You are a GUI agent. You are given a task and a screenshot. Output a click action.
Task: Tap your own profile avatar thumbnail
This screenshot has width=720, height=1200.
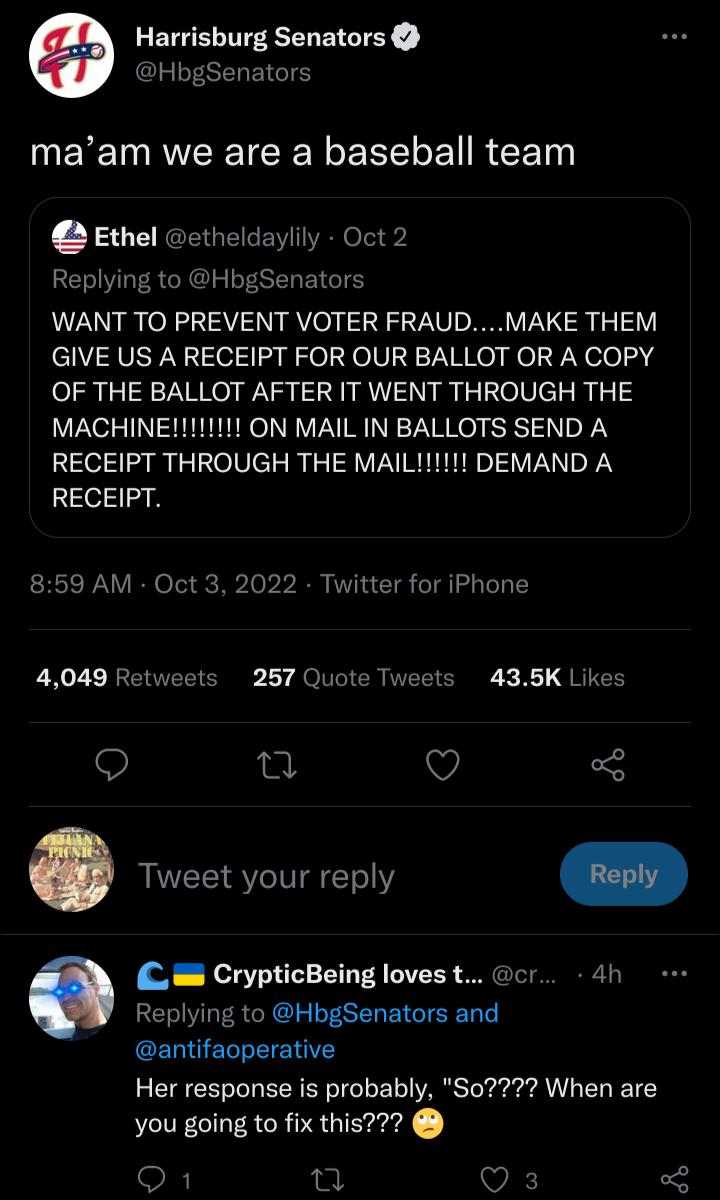pos(71,870)
